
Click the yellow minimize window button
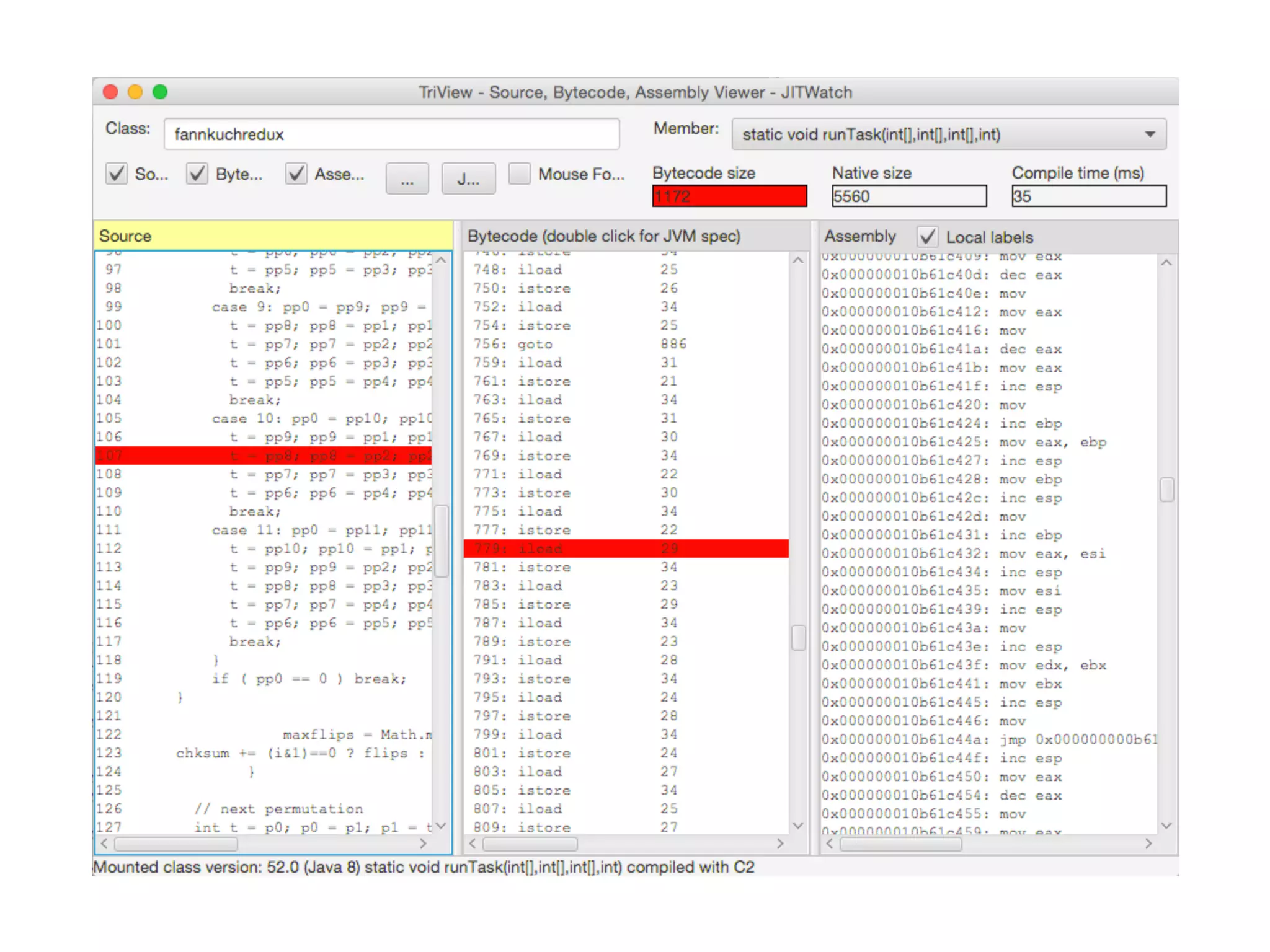(135, 92)
